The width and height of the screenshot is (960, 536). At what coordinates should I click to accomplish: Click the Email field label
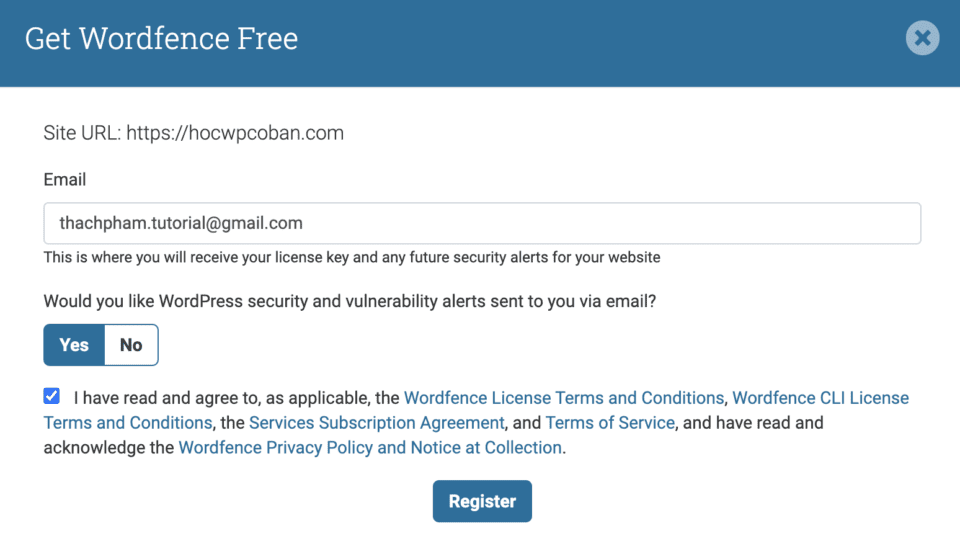tap(65, 180)
